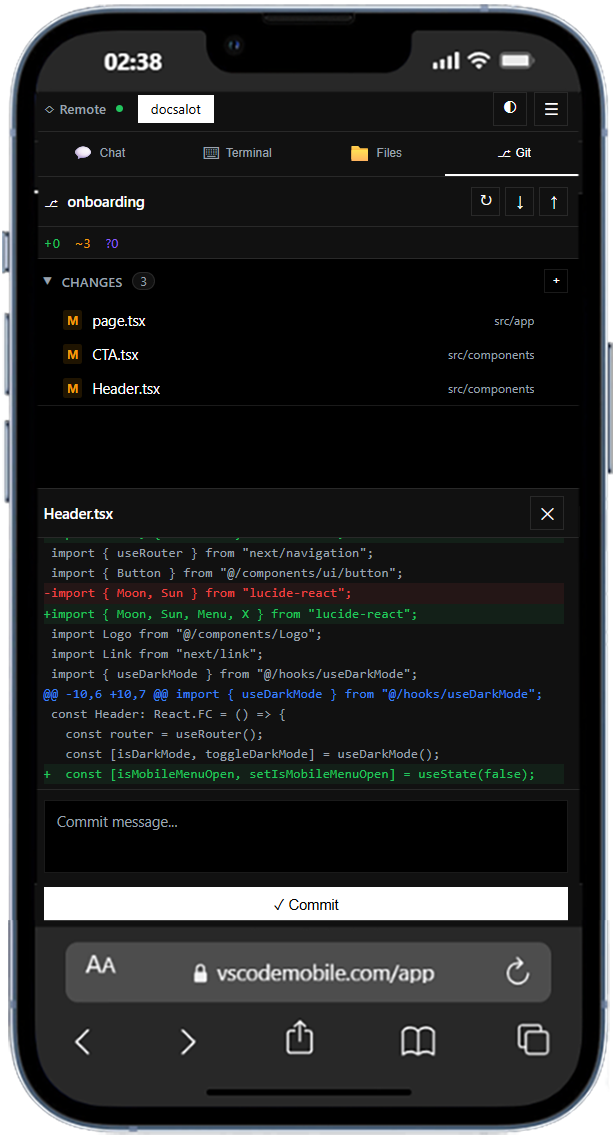Tap the chat bubble icon on Chat tab

point(83,152)
